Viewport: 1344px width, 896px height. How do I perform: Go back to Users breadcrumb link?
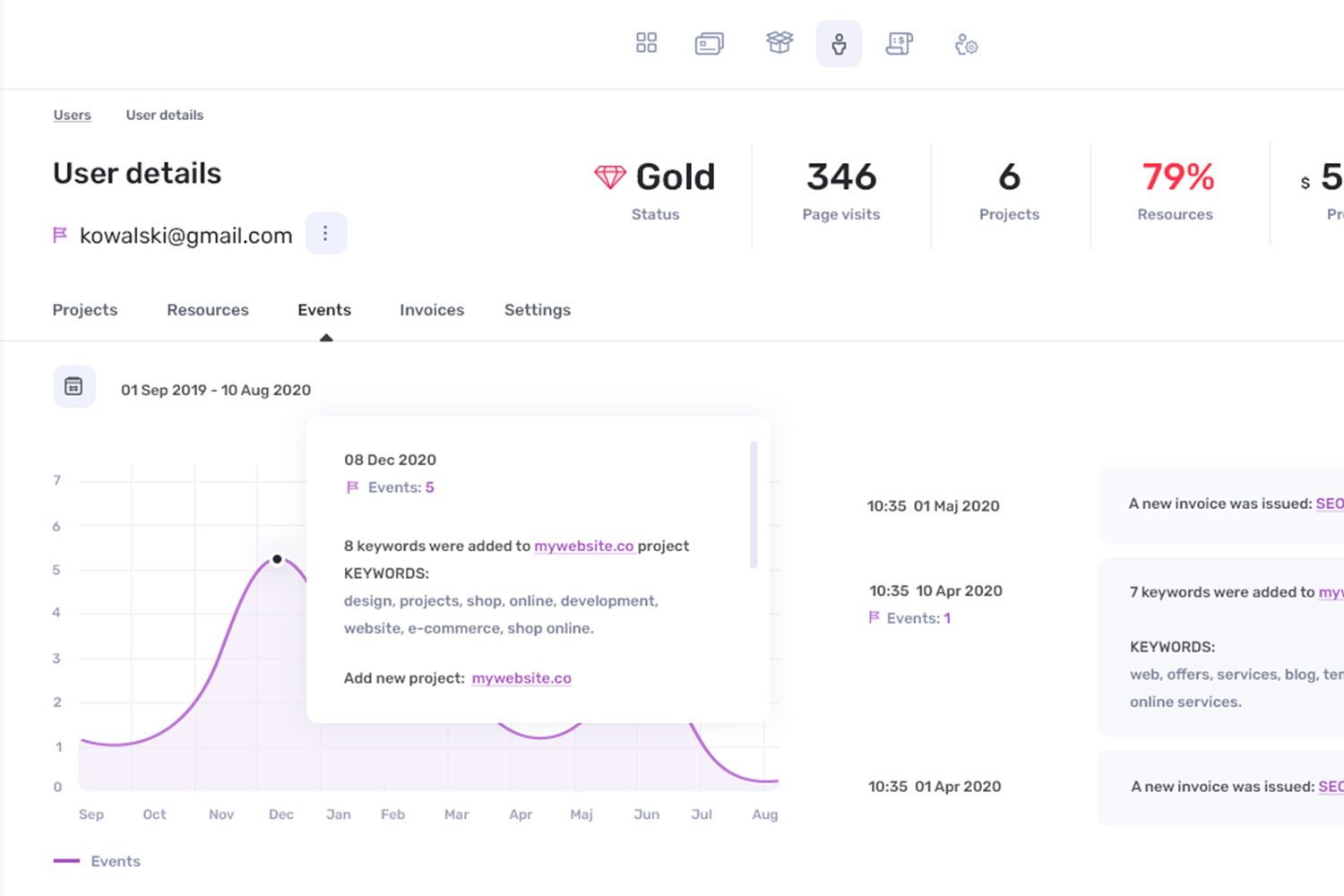click(72, 115)
